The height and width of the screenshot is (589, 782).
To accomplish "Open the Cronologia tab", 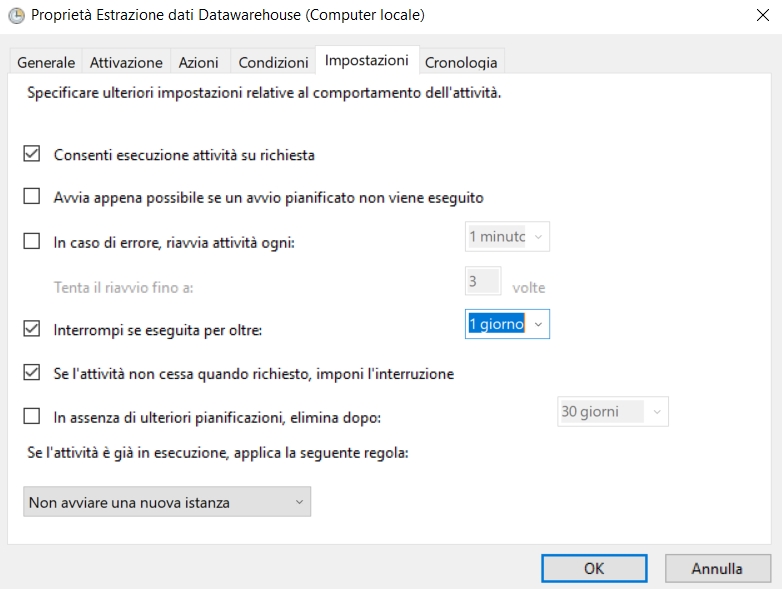I will [x=461, y=62].
